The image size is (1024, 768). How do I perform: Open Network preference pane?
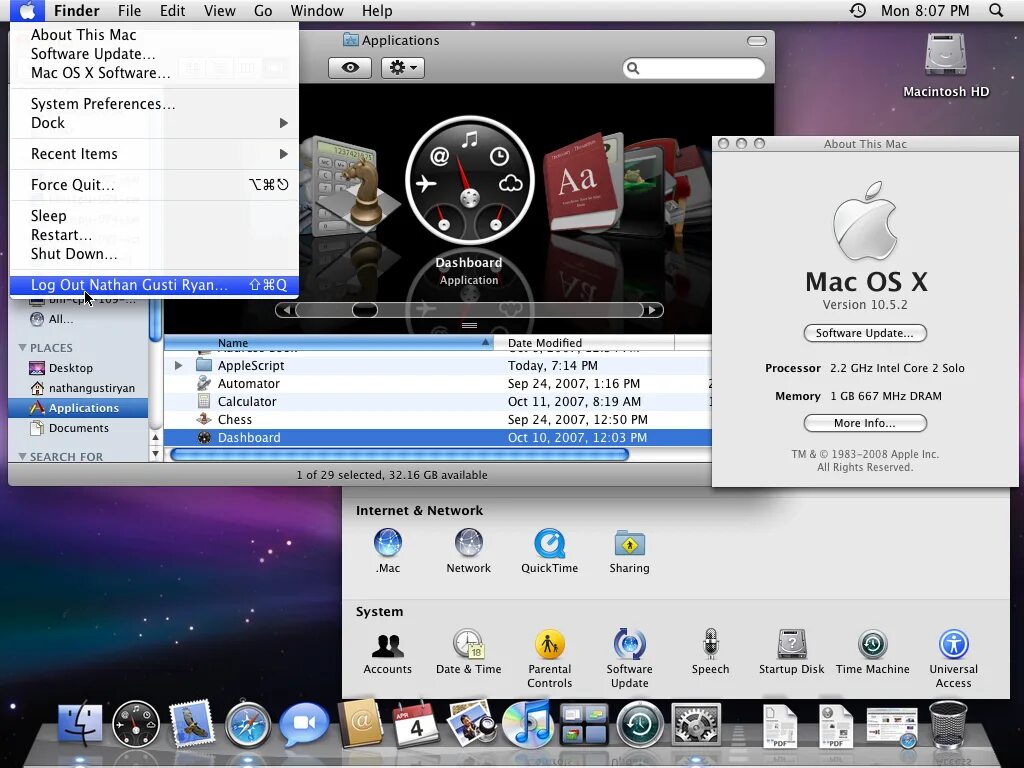[x=468, y=552]
